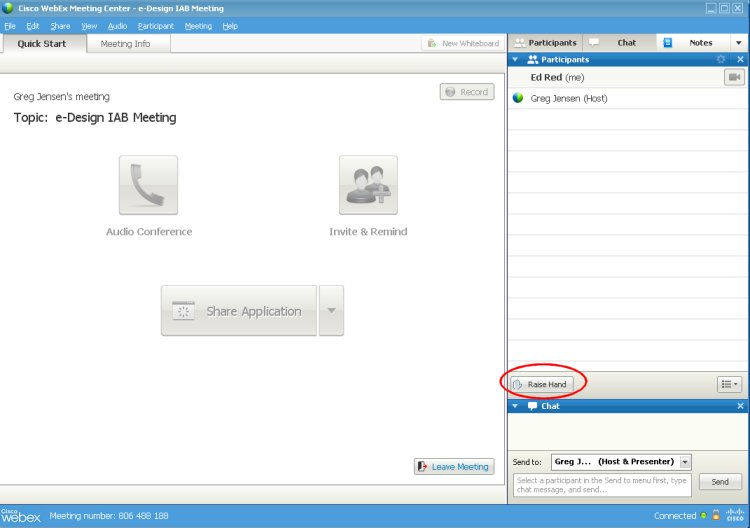
Task: Open the Invite & Remind people icon
Action: point(368,185)
